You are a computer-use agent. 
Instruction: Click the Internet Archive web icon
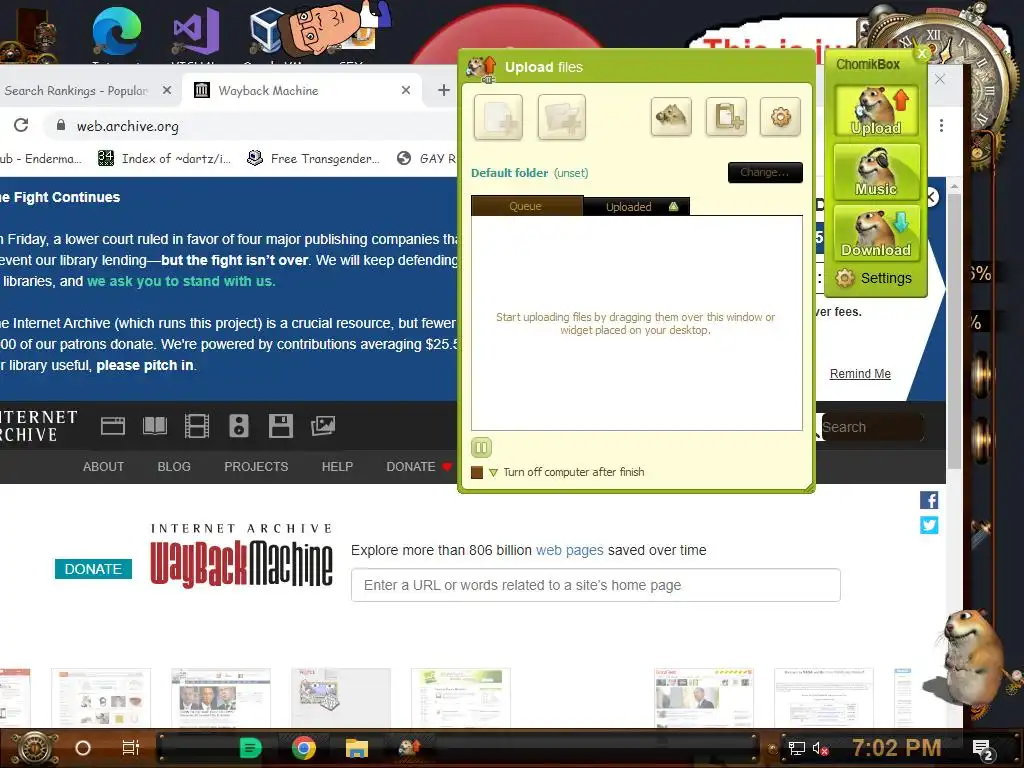[113, 426]
